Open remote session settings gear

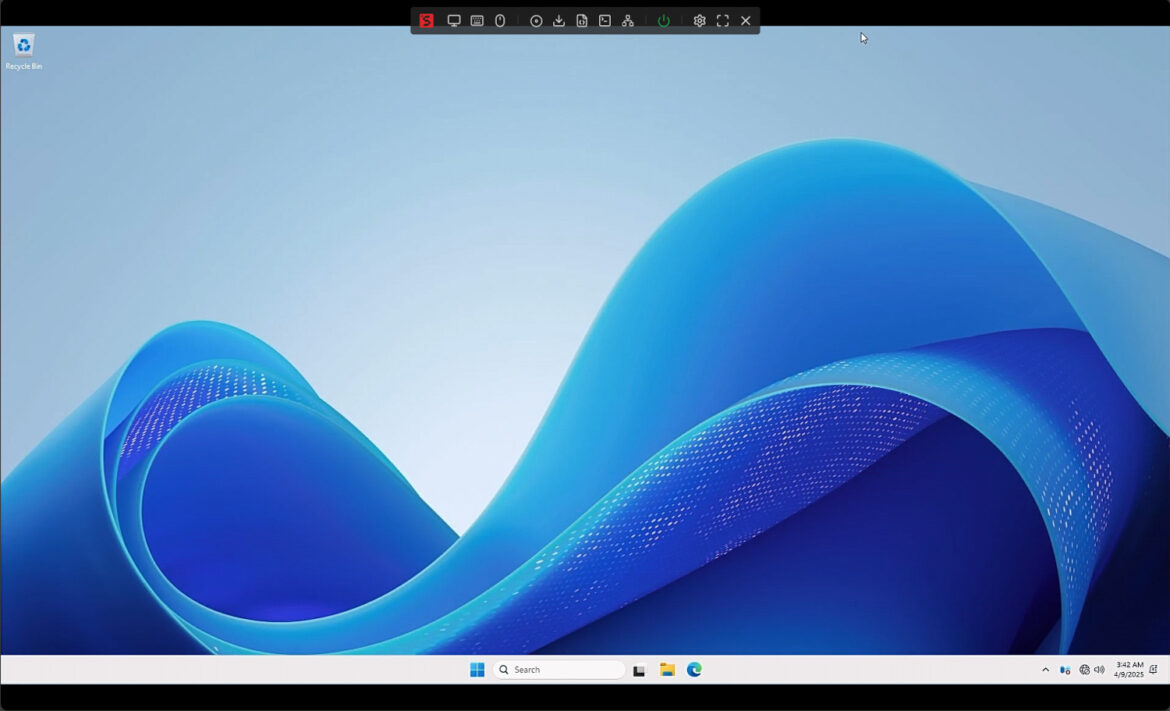(699, 21)
